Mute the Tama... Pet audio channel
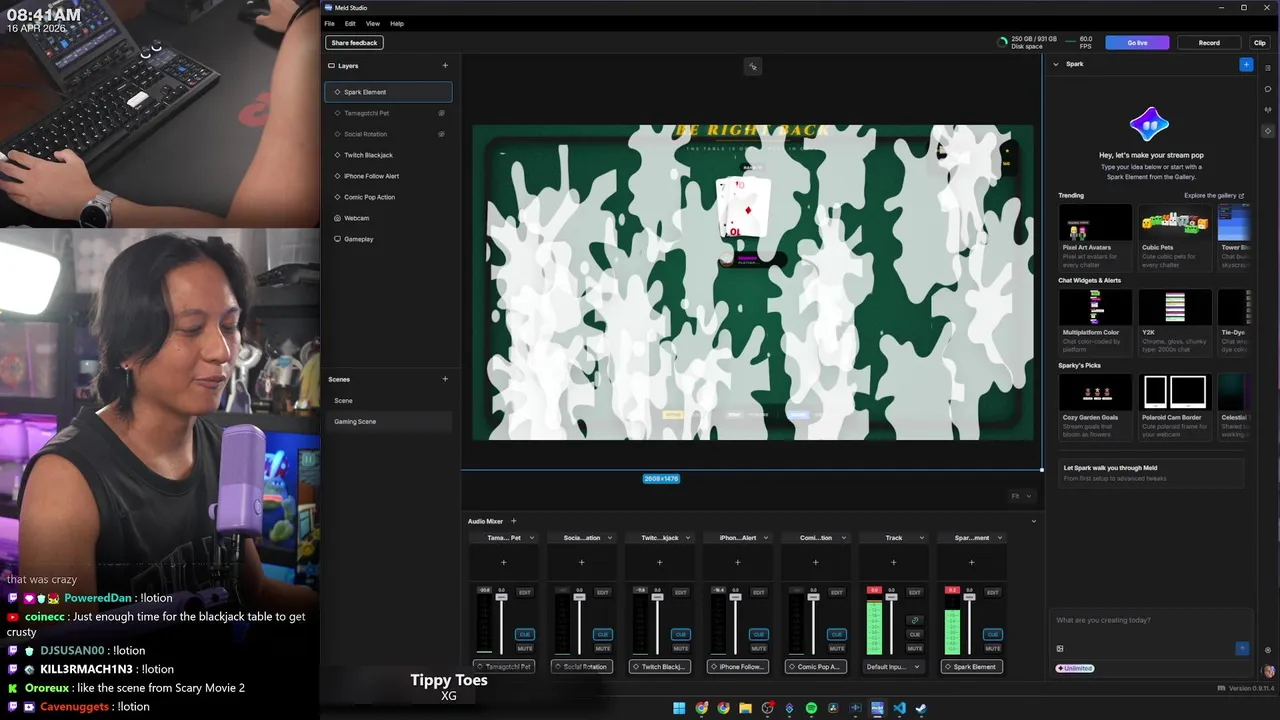1280x720 pixels. [x=525, y=648]
